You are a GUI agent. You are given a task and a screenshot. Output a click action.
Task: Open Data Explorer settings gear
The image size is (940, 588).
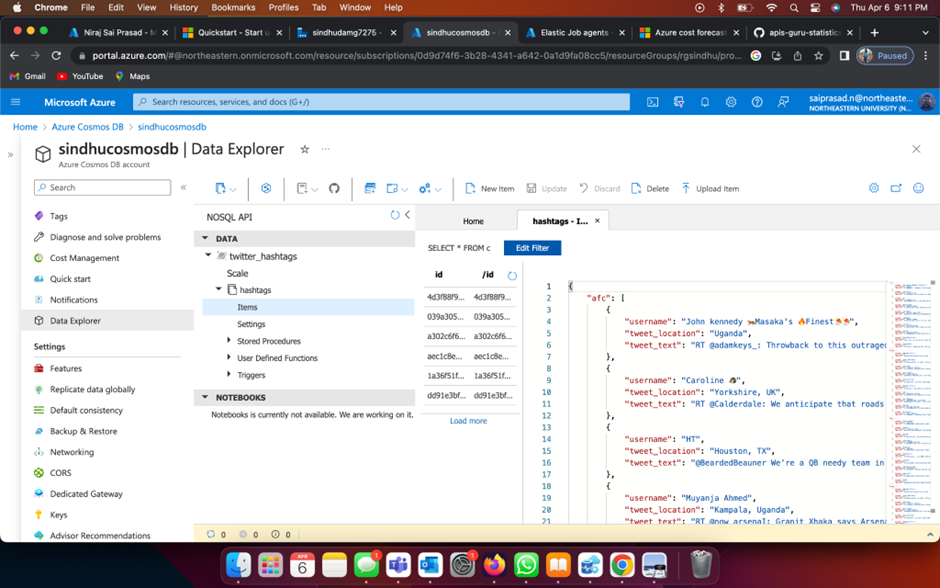point(874,188)
